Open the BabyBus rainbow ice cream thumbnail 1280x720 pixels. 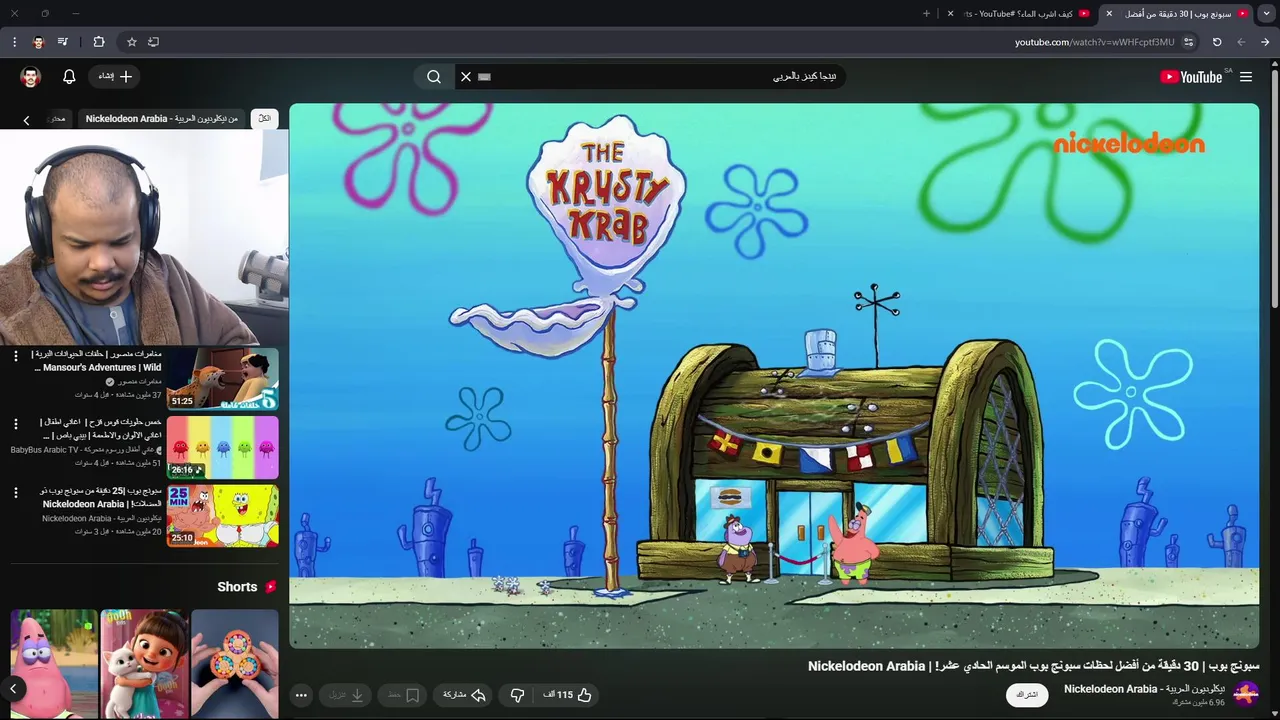pyautogui.click(x=222, y=447)
